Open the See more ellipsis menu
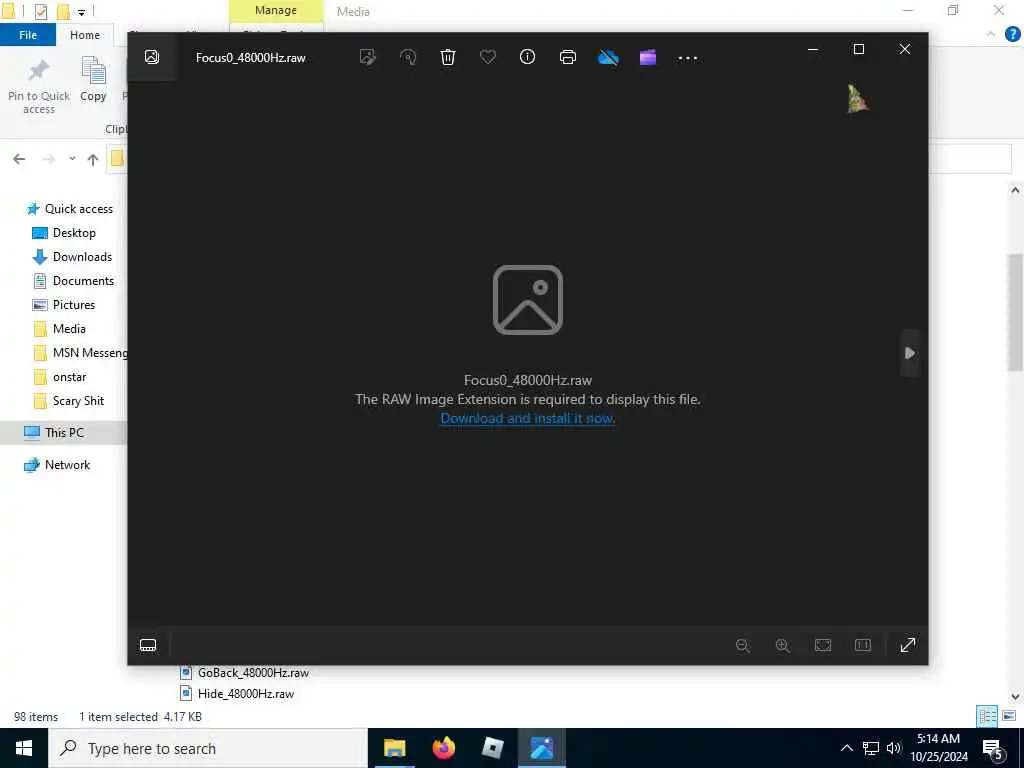The image size is (1024, 768). point(688,58)
